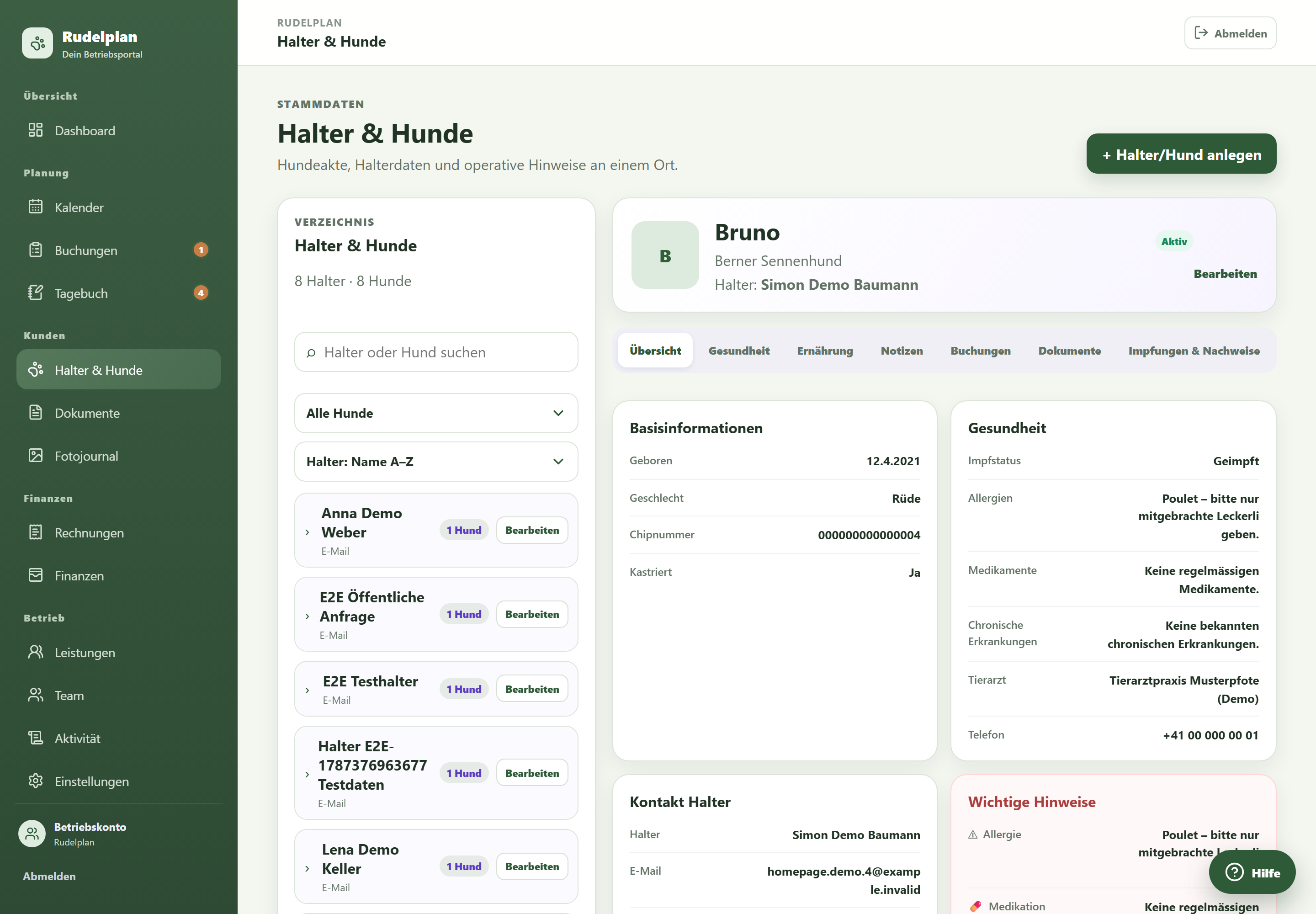The height and width of the screenshot is (914, 1316).
Task: Click the + Halter/Hund anlegen button
Action: tap(1181, 154)
